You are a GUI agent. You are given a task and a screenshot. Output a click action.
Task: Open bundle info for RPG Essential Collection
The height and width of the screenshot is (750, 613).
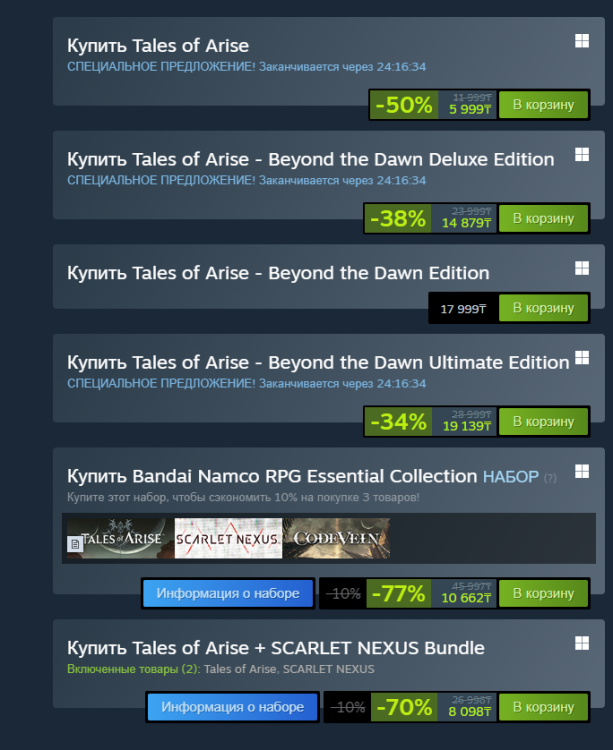pyautogui.click(x=228, y=593)
